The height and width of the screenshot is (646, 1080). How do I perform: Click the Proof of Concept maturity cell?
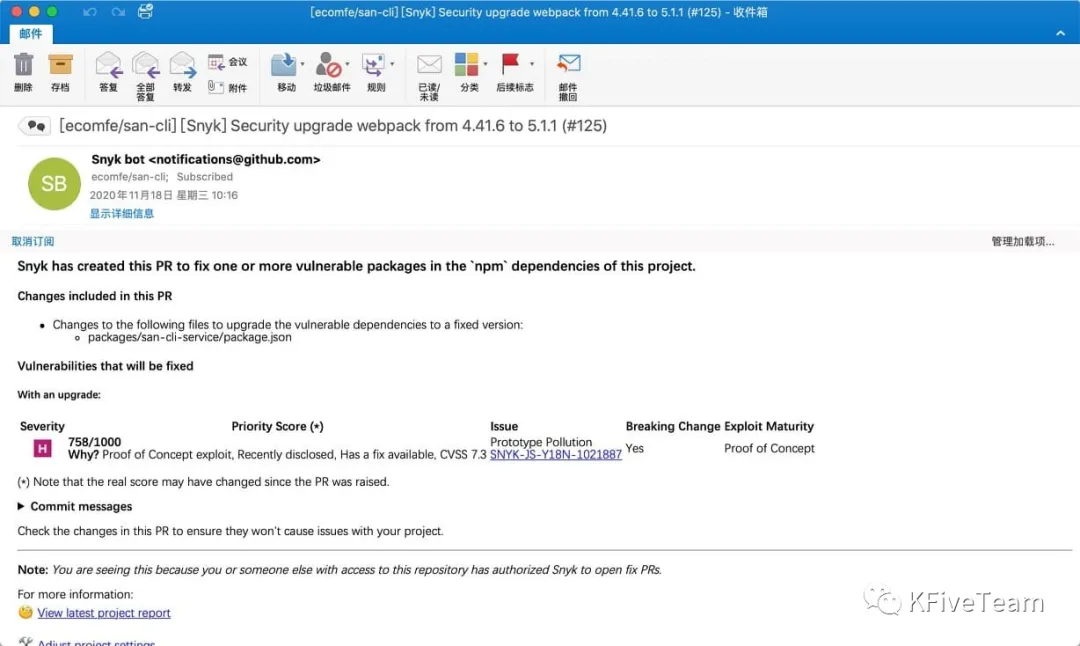769,448
